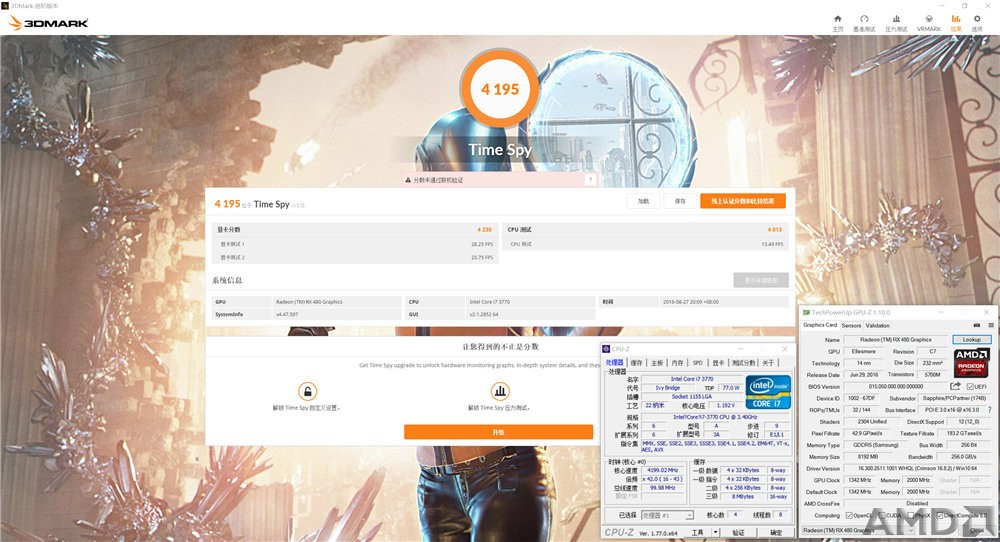Image resolution: width=1000 pixels, height=542 pixels.
Task: Click the orange online validate and compare button
Action: (743, 201)
